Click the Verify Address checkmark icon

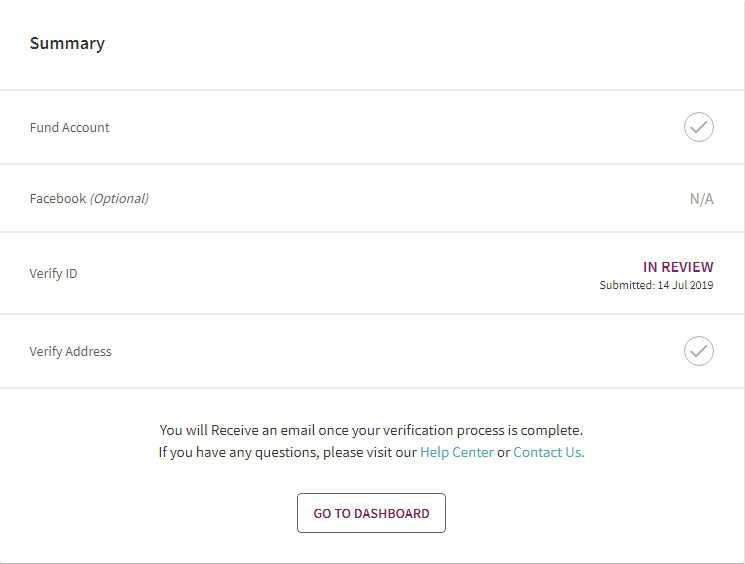[x=698, y=351]
